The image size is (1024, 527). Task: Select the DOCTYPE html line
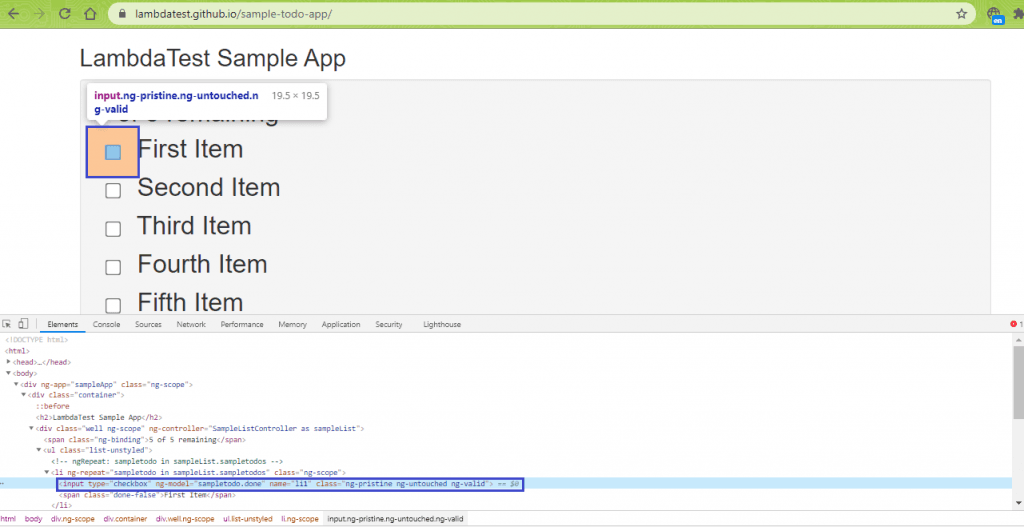click(x=37, y=340)
